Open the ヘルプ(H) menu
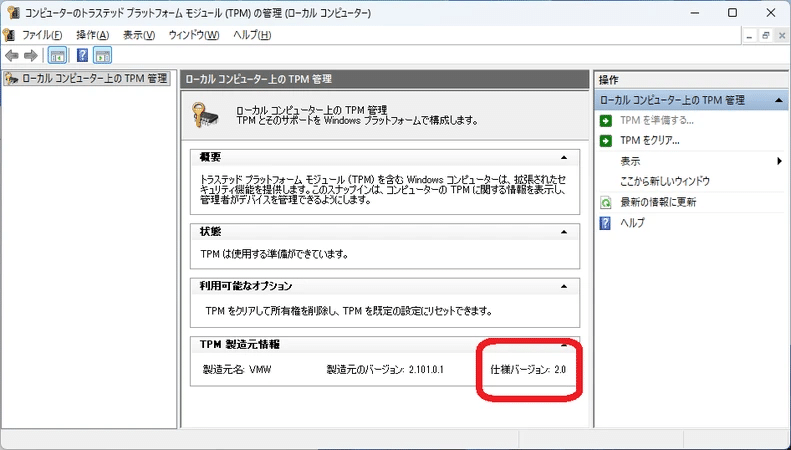This screenshot has width=791, height=450. point(252,35)
